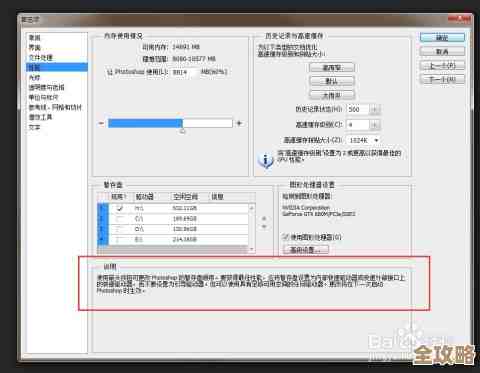Select 增效工具 in the category list
Viewport: 480px width, 373px height.
point(40,117)
